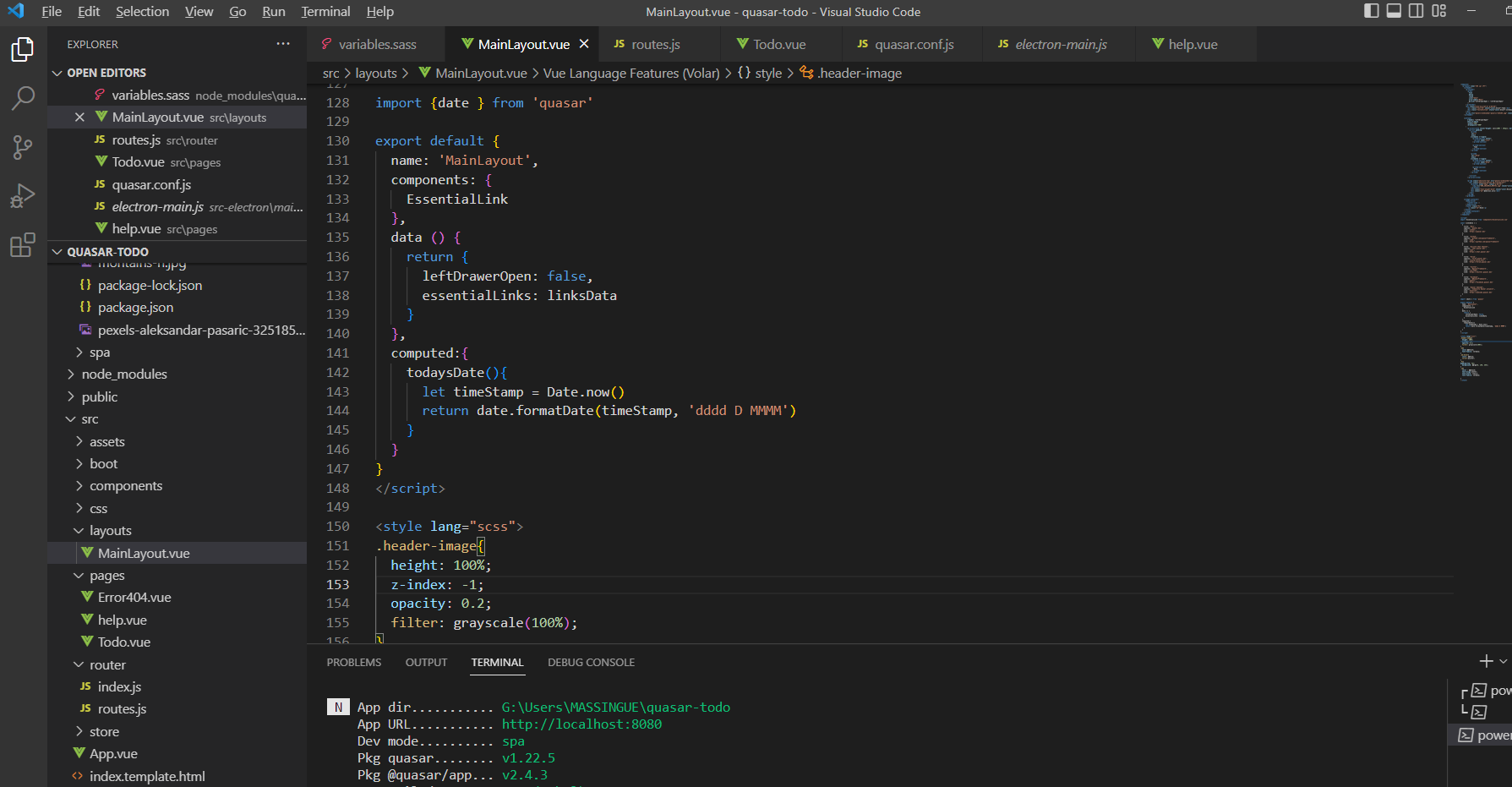This screenshot has width=1512, height=787.
Task: Expand the components folder
Action: pyautogui.click(x=125, y=486)
